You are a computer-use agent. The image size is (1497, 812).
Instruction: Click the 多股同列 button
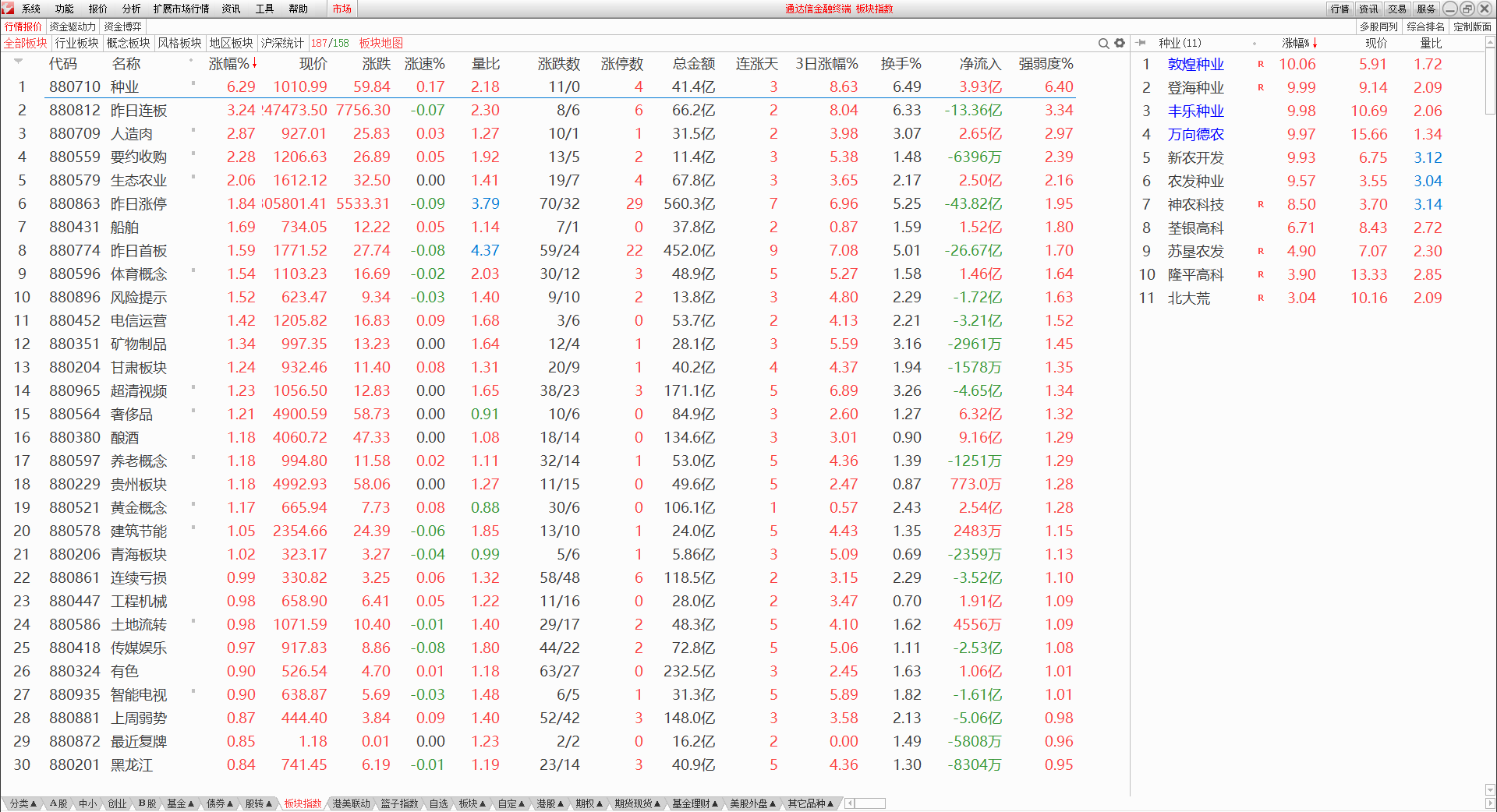[1379, 26]
